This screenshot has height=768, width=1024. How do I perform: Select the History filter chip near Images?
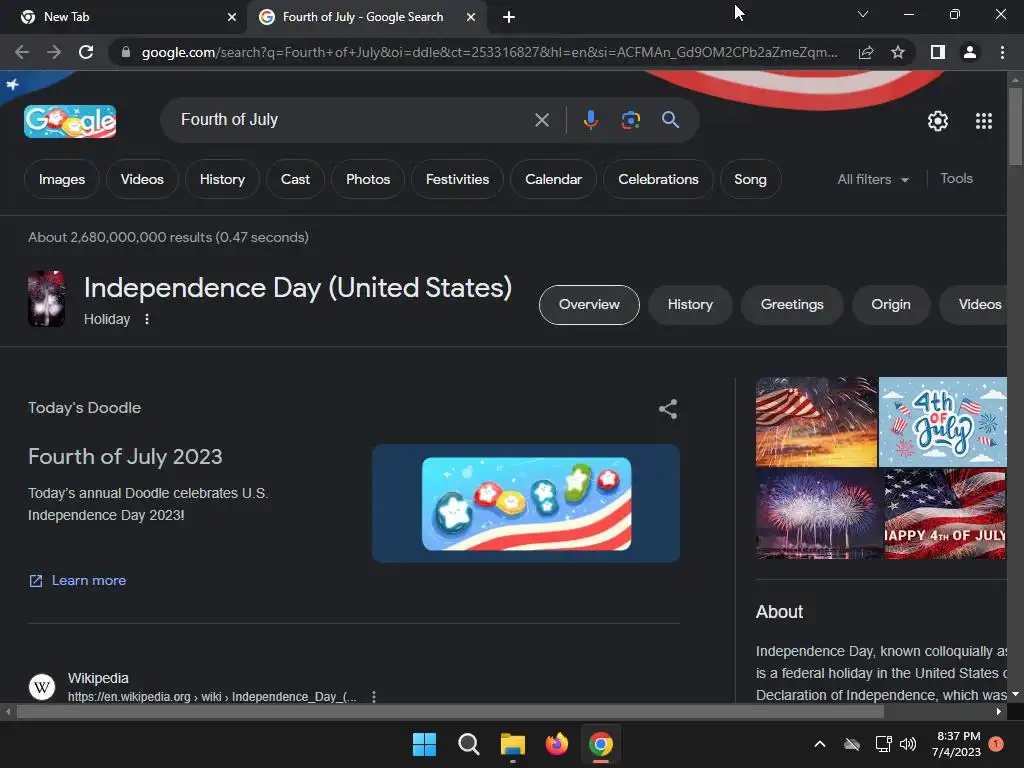222,179
